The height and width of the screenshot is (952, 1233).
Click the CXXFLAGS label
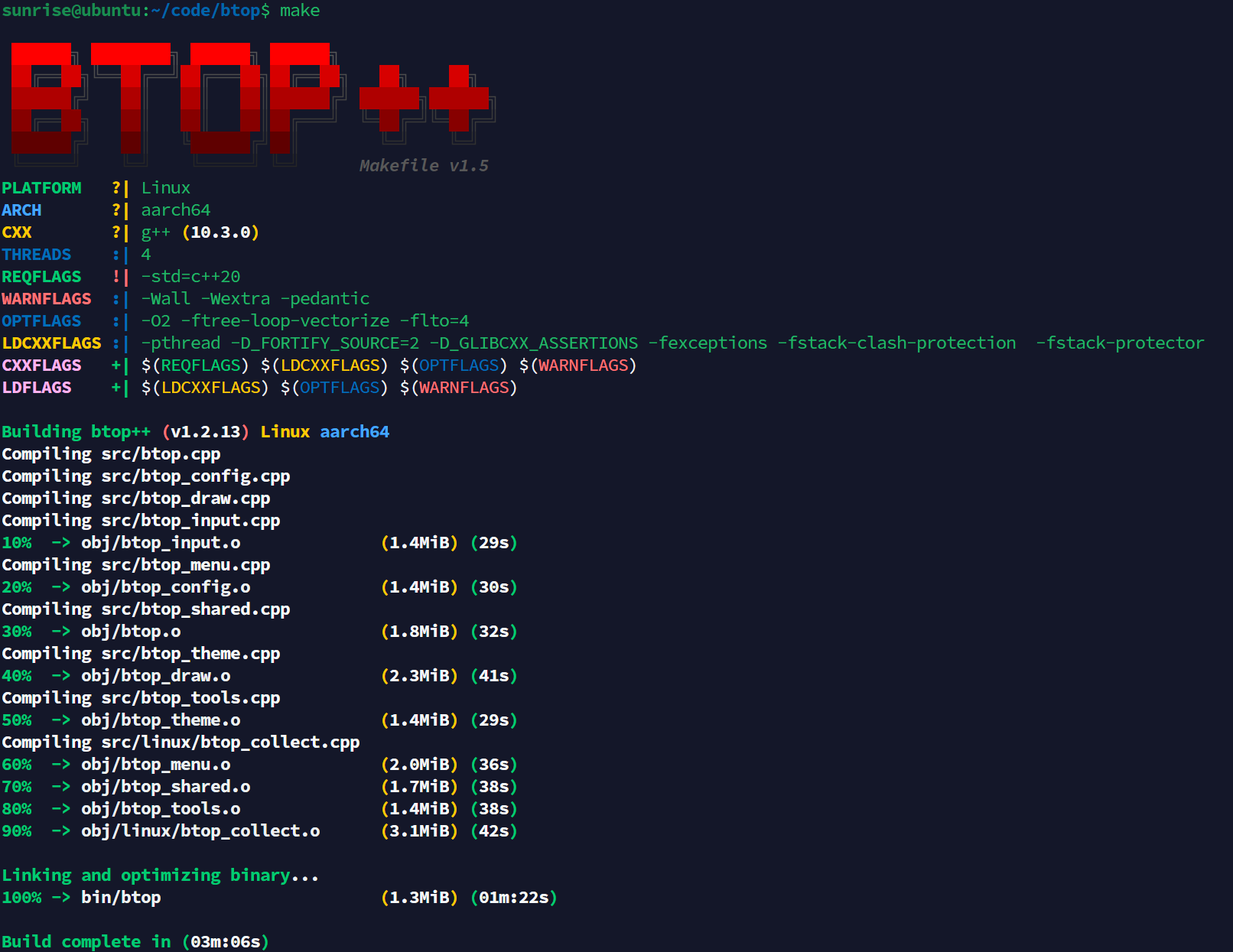pyautogui.click(x=41, y=366)
